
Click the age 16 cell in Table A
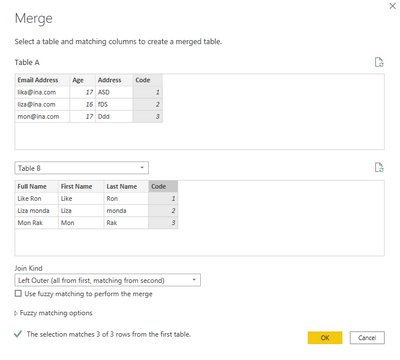tap(83, 104)
